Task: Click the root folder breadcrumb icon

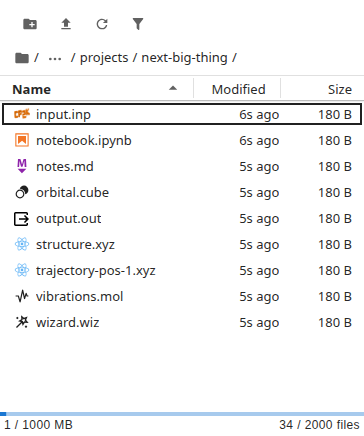Action: pyautogui.click(x=22, y=58)
